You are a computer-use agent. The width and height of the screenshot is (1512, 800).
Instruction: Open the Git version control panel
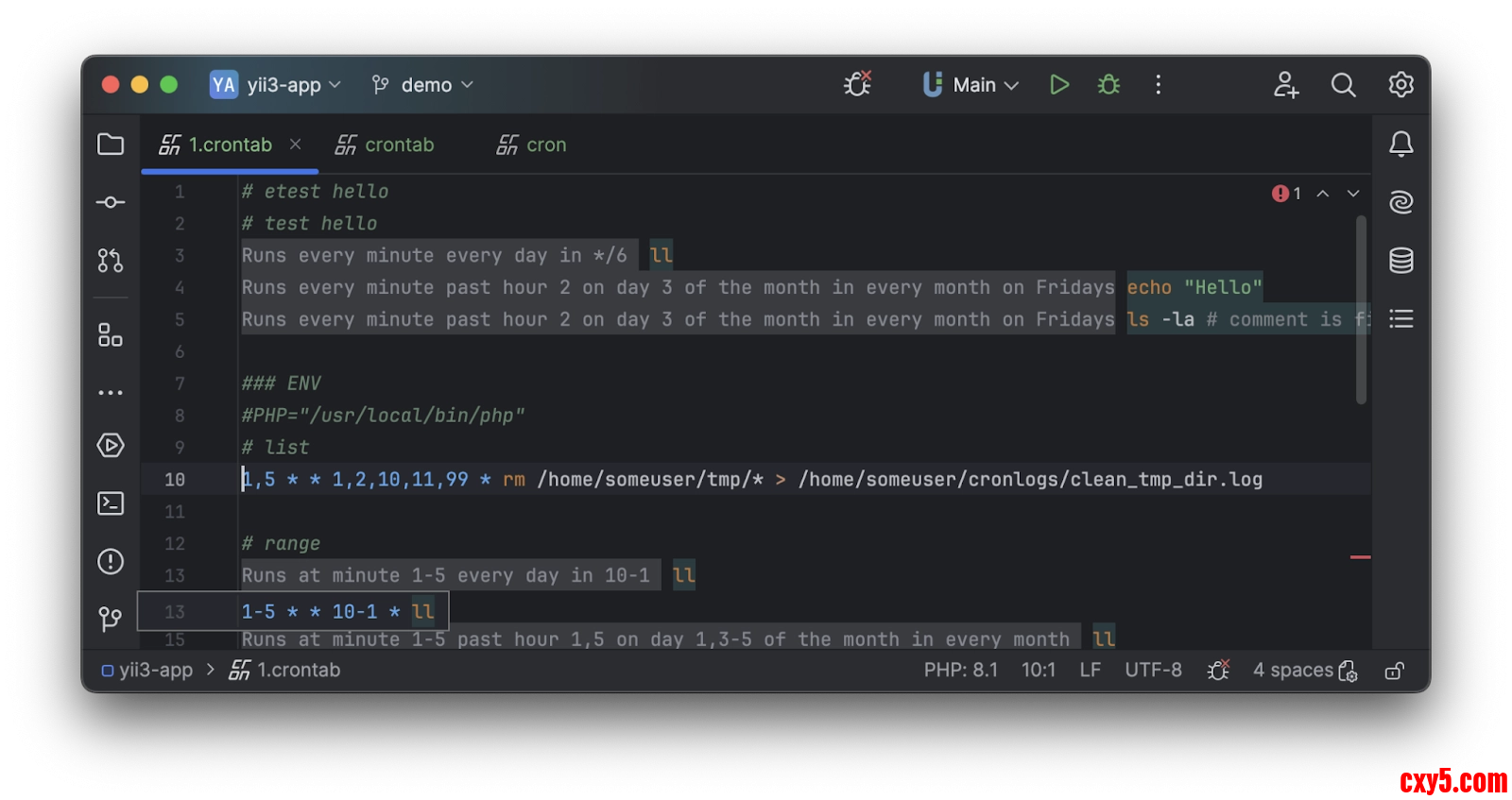tap(111, 619)
